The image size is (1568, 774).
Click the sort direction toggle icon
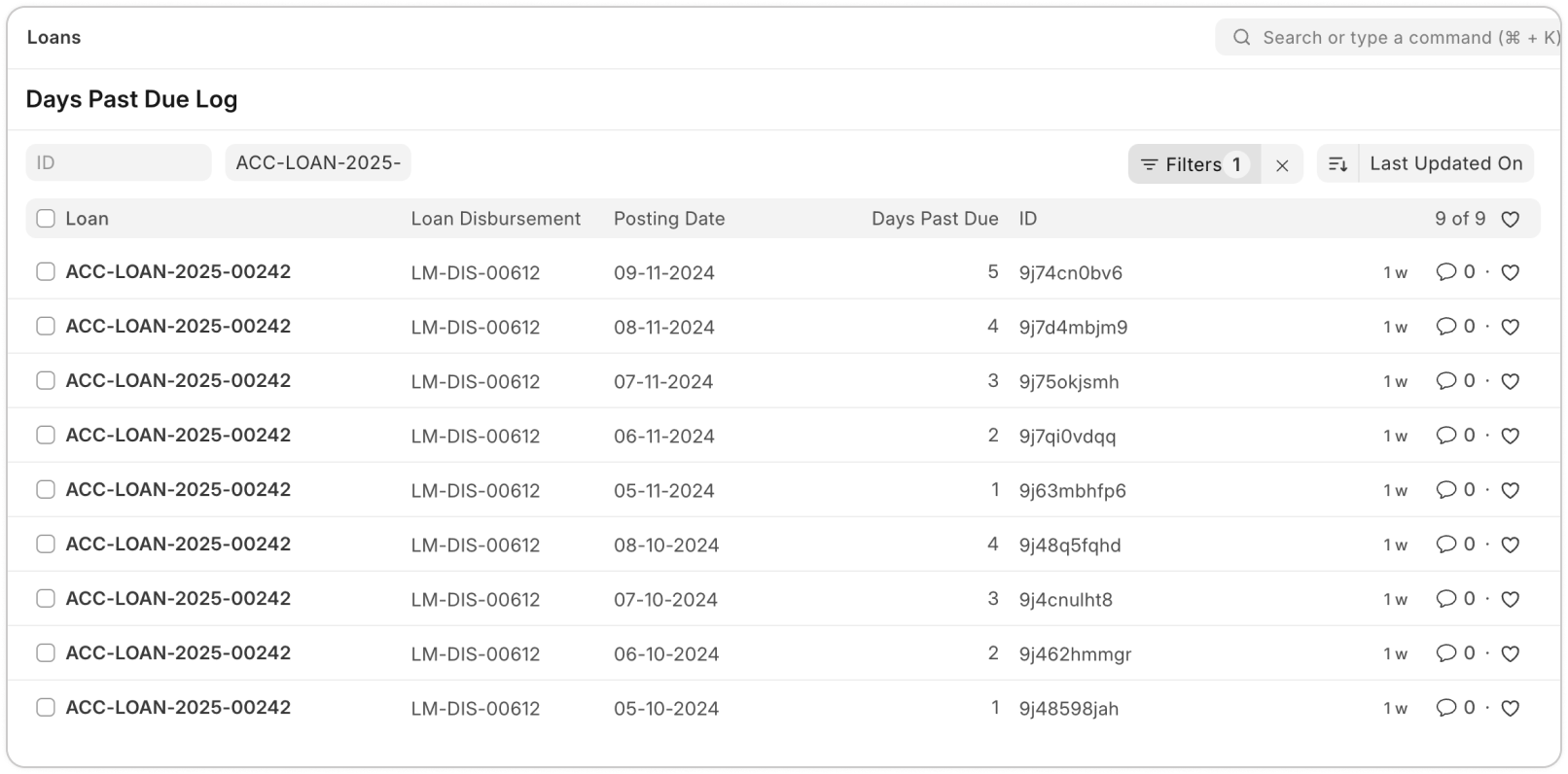click(x=1337, y=164)
